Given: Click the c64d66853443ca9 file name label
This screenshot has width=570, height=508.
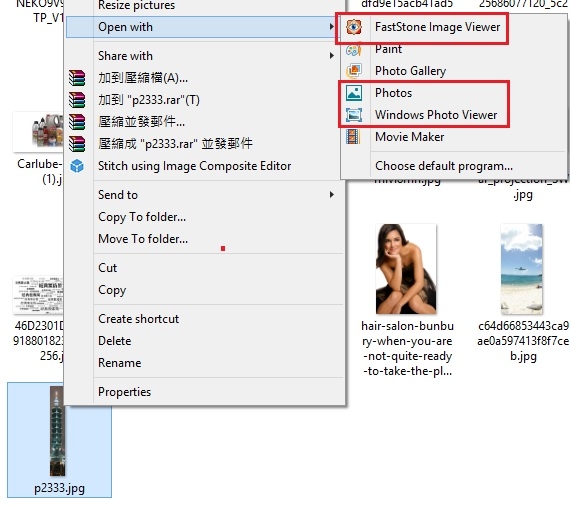Looking at the screenshot, I should [x=523, y=341].
